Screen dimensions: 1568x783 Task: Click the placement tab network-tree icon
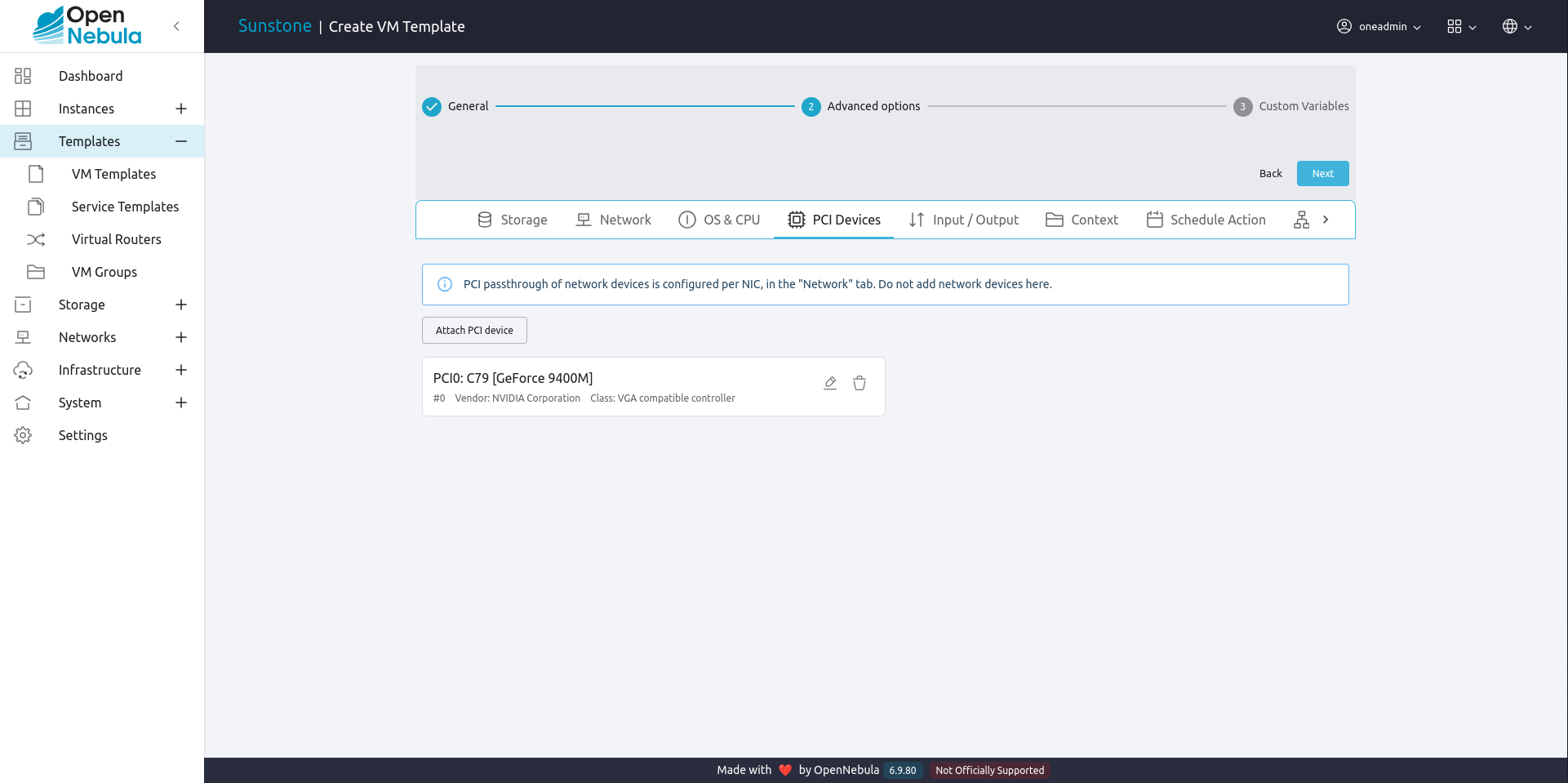(x=1302, y=220)
